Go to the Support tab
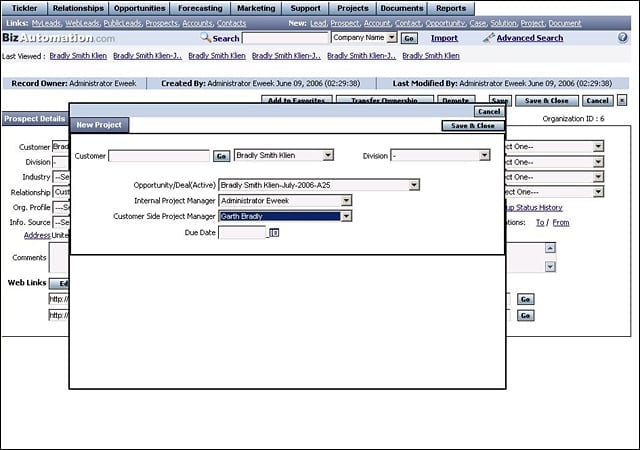The height and width of the screenshot is (450, 640). [305, 8]
